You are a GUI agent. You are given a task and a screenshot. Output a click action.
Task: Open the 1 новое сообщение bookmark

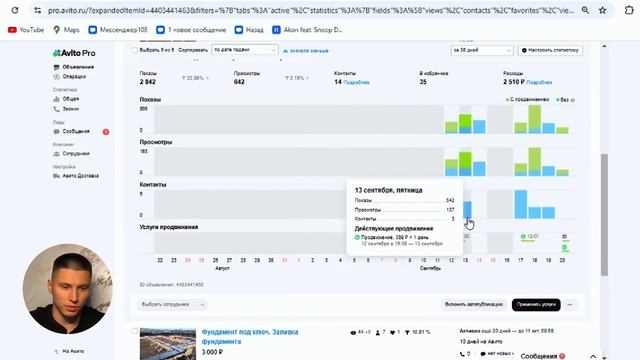(191, 30)
